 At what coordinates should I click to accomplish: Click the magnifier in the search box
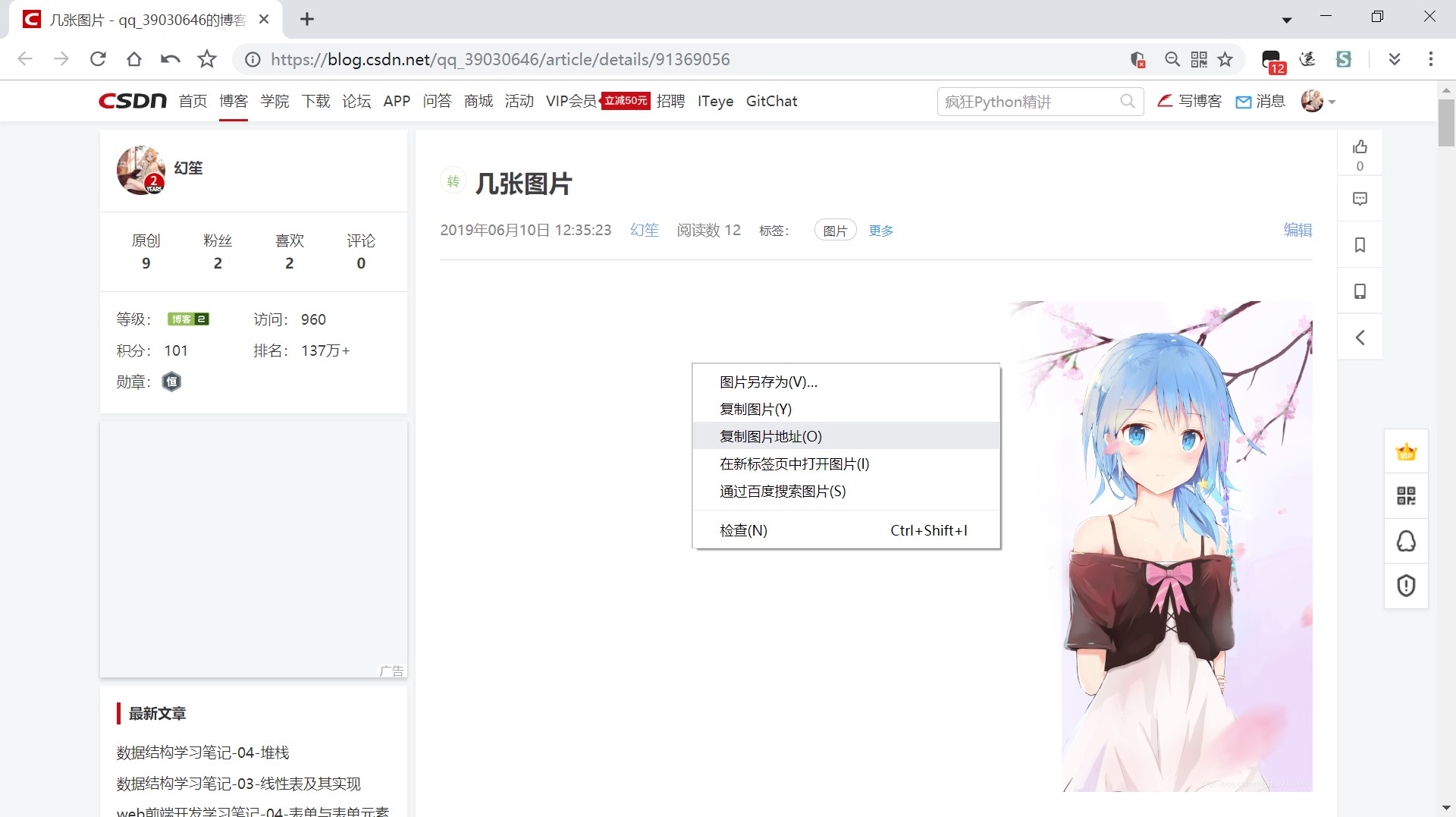(x=1128, y=101)
